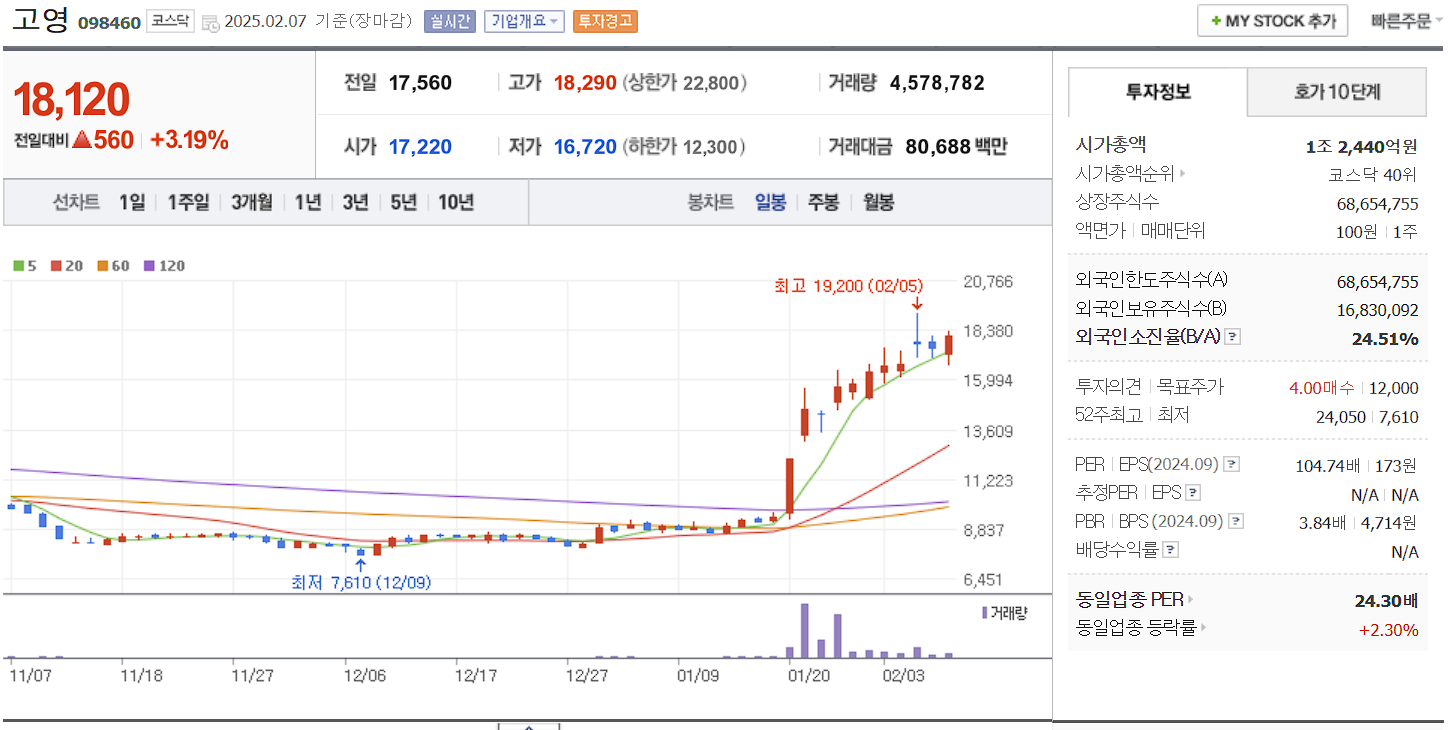
Task: Switch to the 호가 10단계 tab
Action: (1335, 91)
